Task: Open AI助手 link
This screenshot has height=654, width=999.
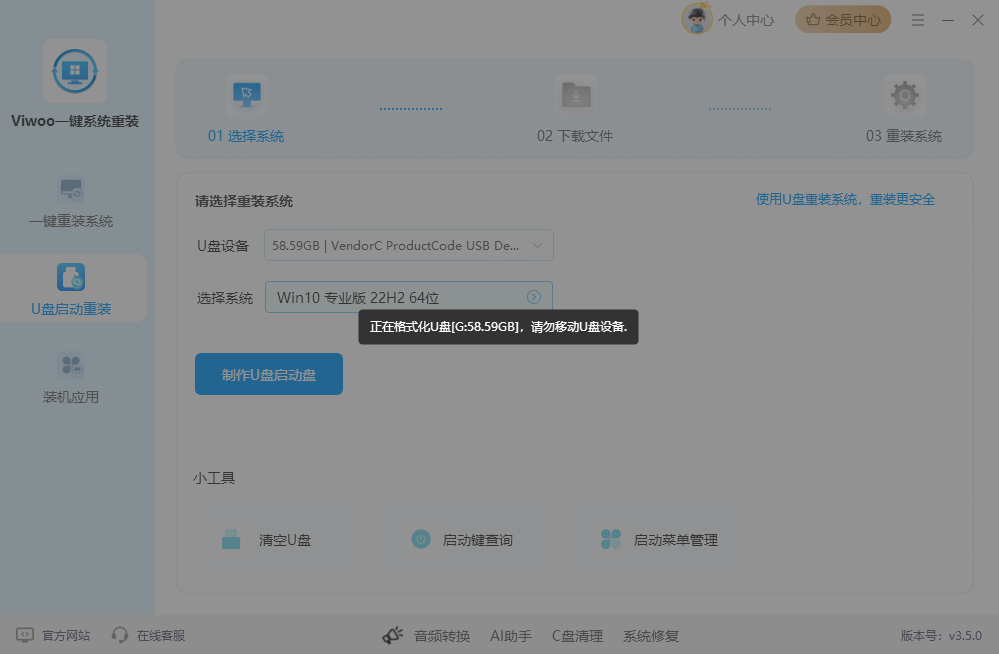Action: click(x=510, y=636)
